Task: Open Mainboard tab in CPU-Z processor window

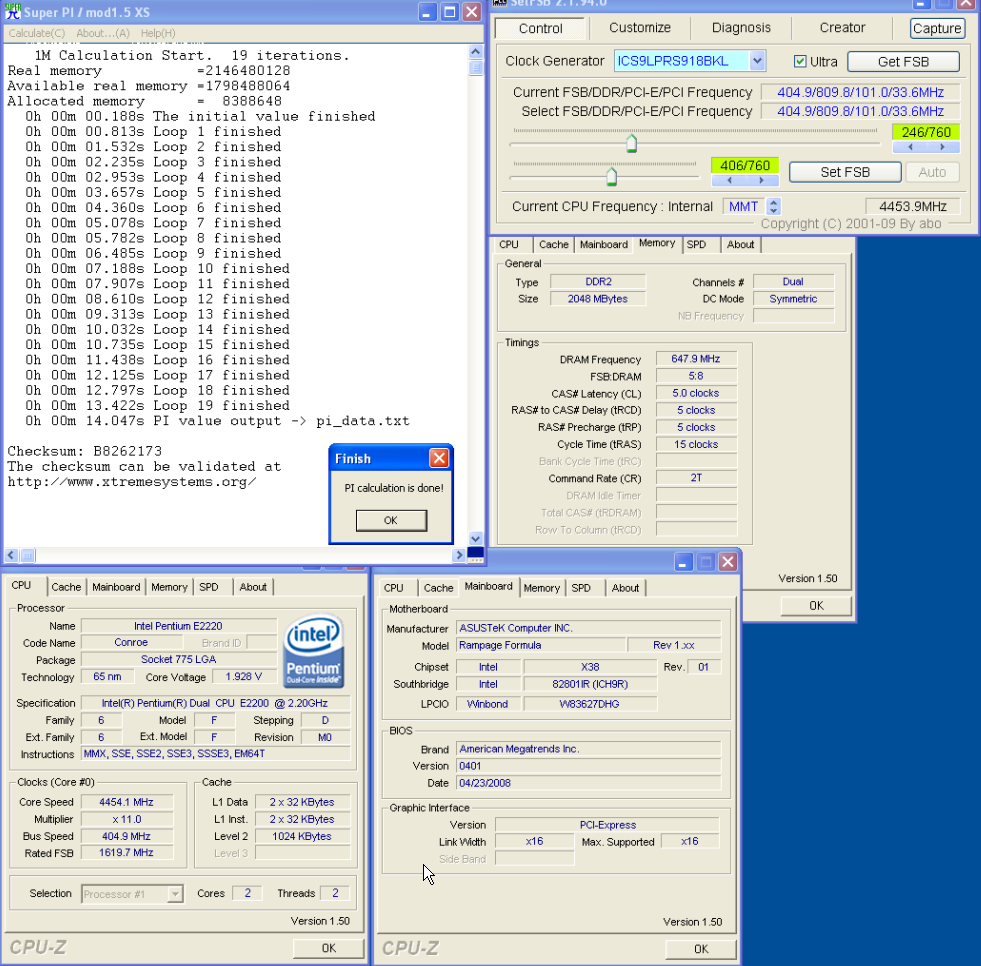Action: click(x=116, y=587)
